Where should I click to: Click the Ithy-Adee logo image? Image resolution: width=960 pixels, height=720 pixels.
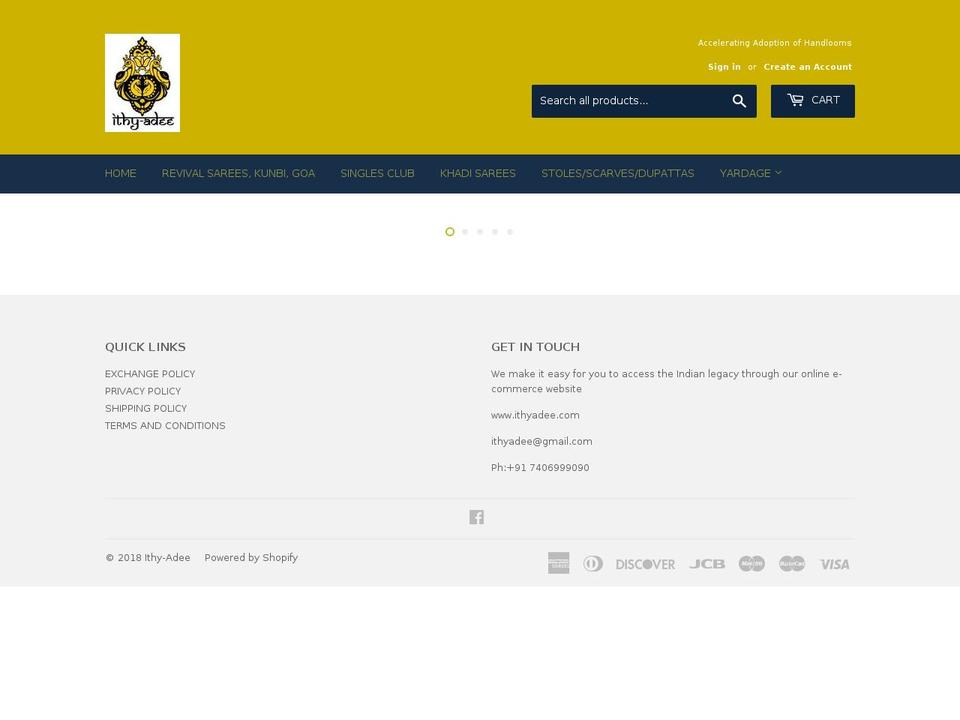click(142, 83)
